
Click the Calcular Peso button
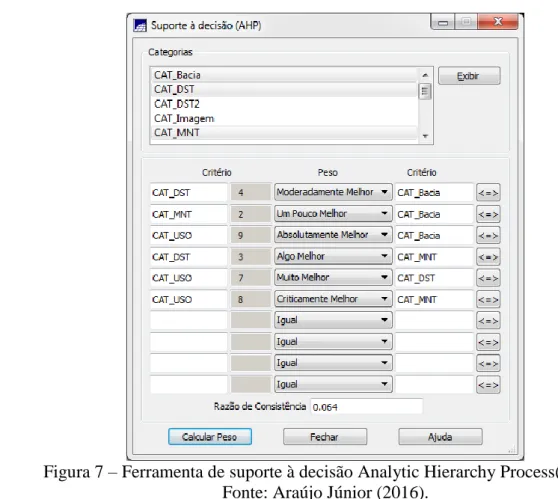(210, 437)
